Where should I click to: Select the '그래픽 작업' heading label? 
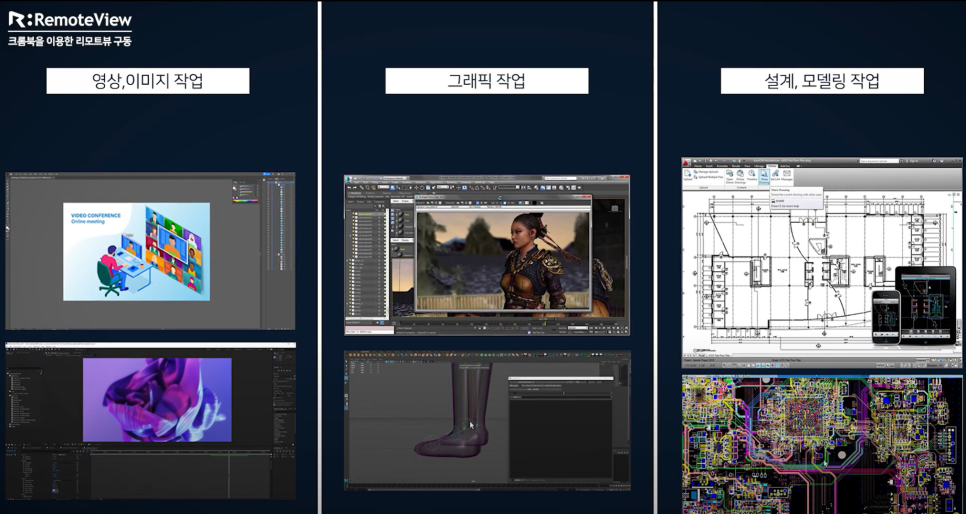pyautogui.click(x=487, y=81)
